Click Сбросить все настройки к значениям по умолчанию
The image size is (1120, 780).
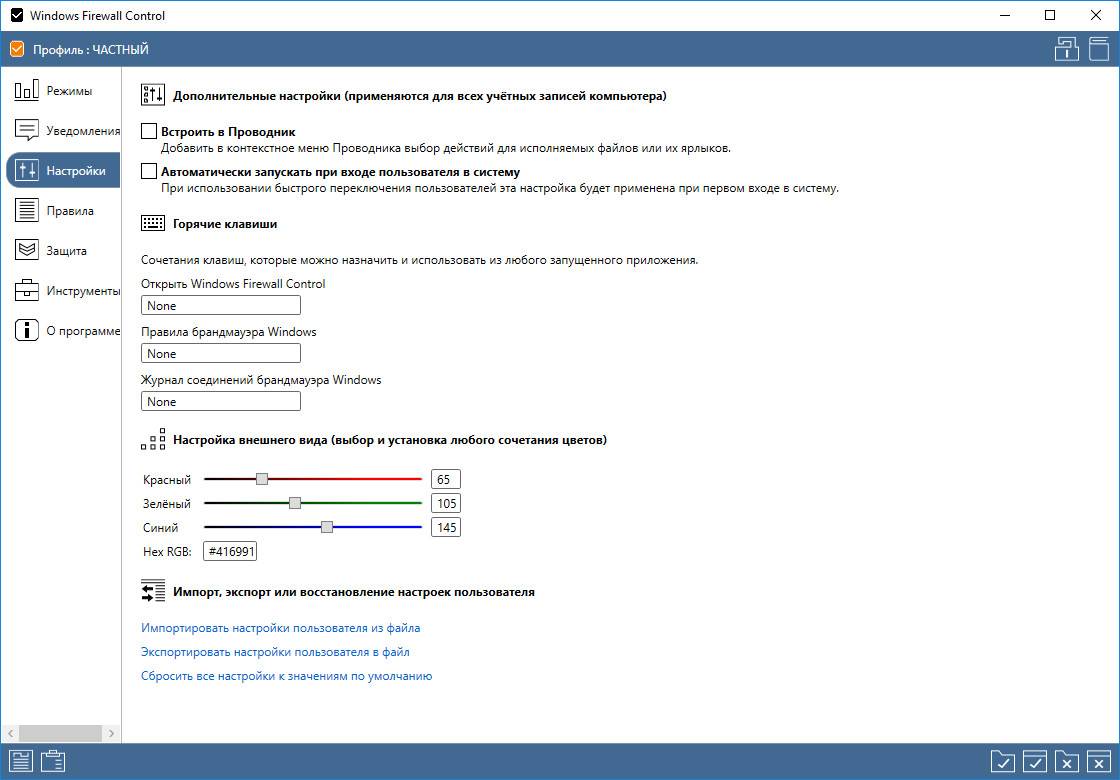coord(286,676)
